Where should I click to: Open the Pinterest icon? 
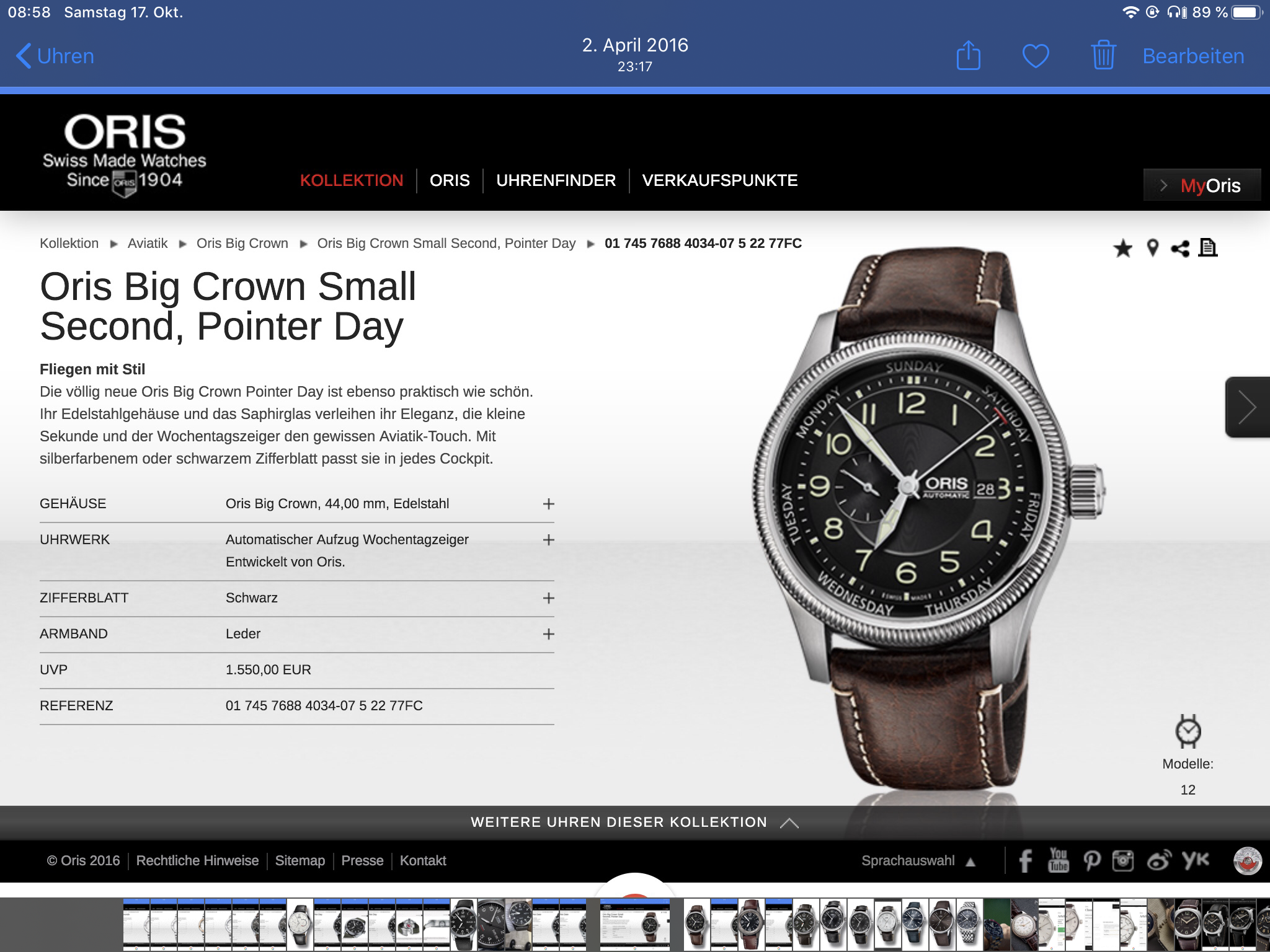click(1091, 861)
